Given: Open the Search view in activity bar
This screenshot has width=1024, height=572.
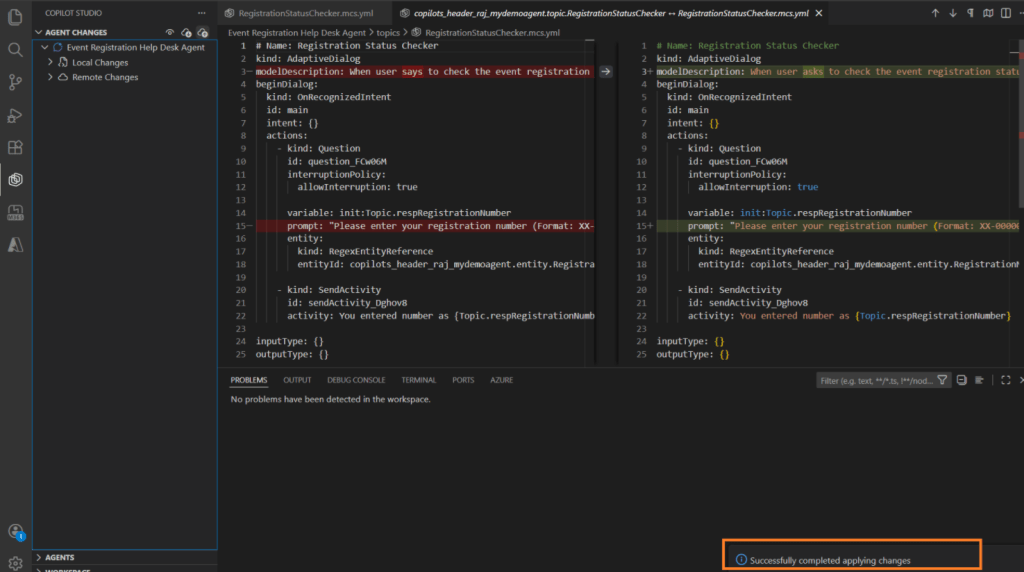Looking at the screenshot, I should coord(15,50).
